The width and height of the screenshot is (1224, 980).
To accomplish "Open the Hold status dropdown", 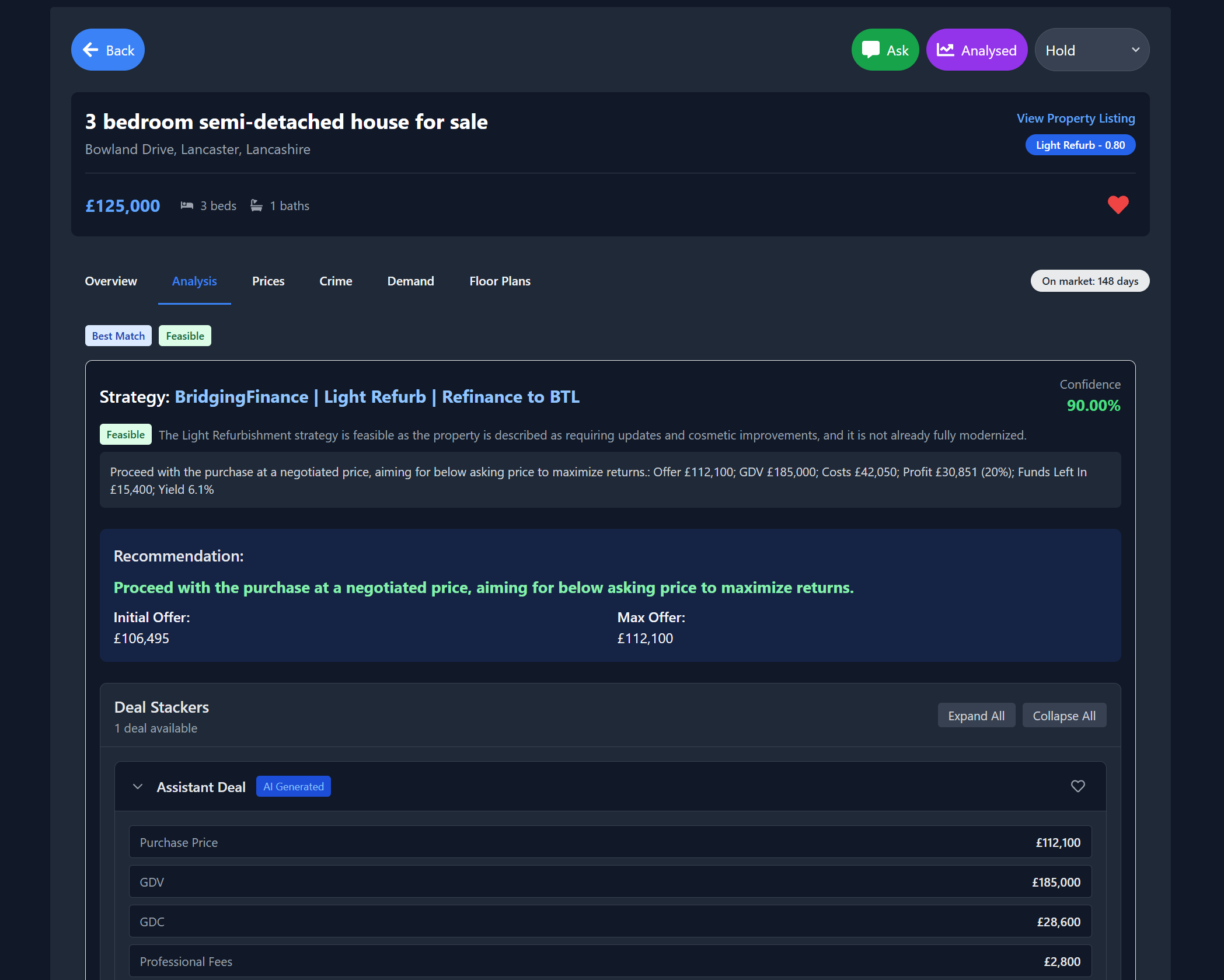I will (1092, 50).
